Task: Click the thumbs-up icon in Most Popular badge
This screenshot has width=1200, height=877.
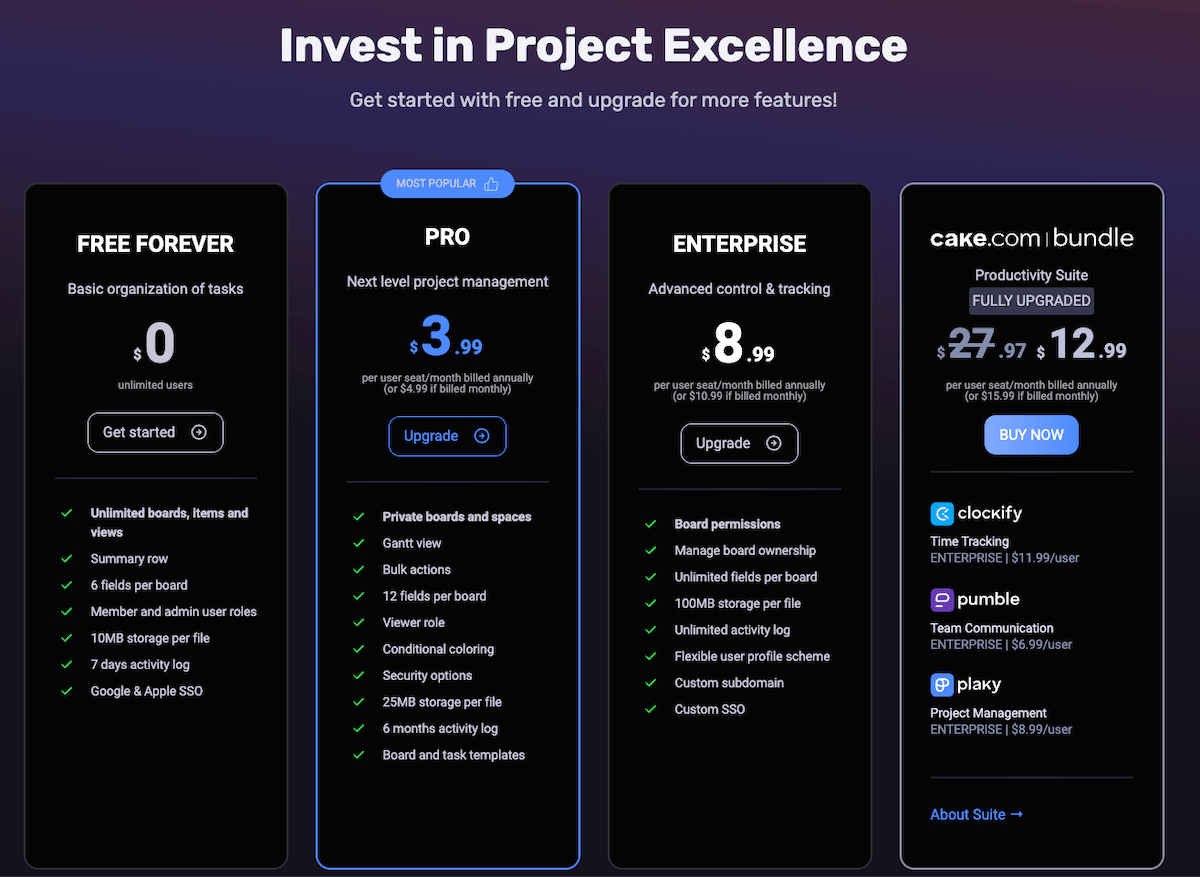Action: point(491,184)
